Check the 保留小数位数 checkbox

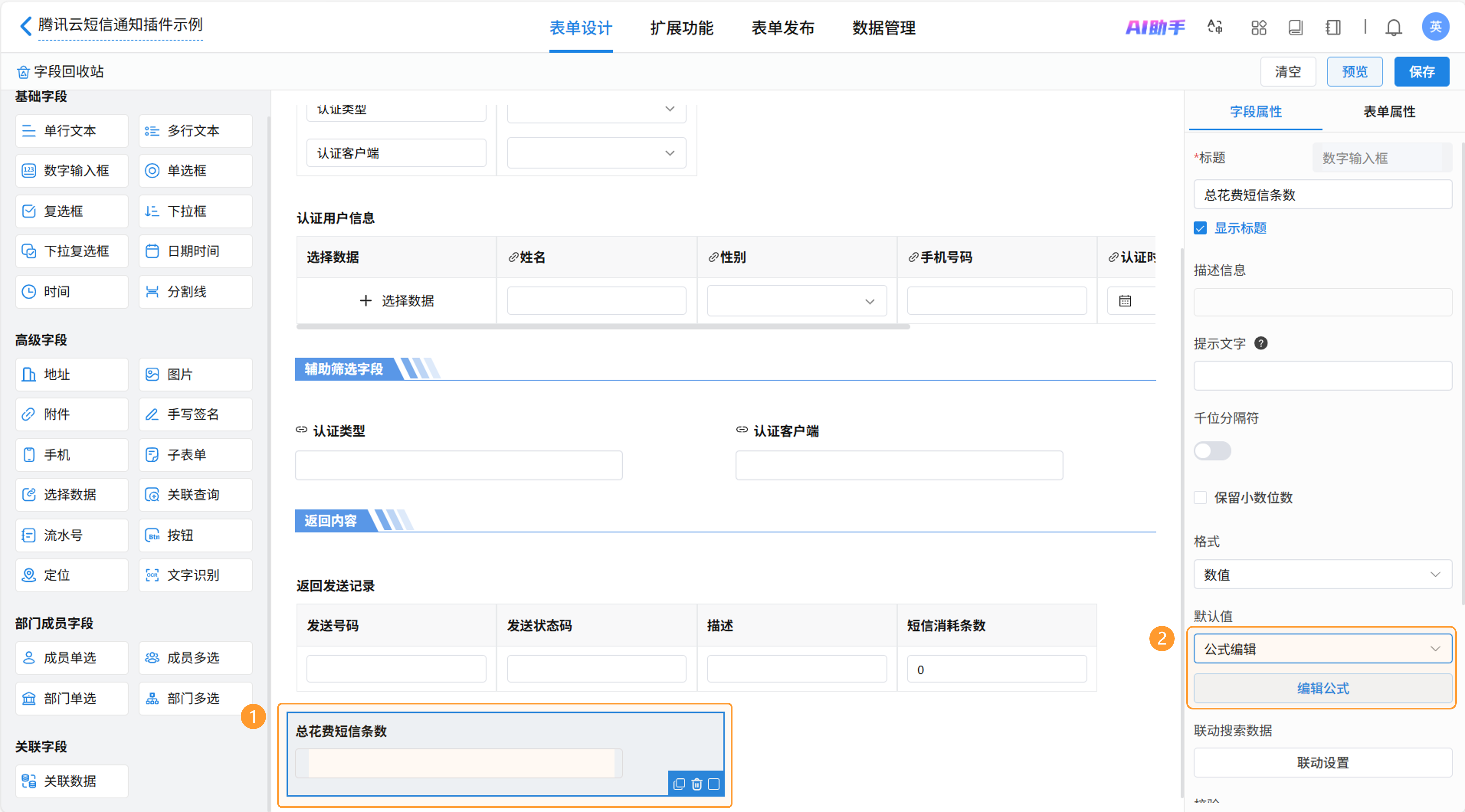[x=1200, y=497]
